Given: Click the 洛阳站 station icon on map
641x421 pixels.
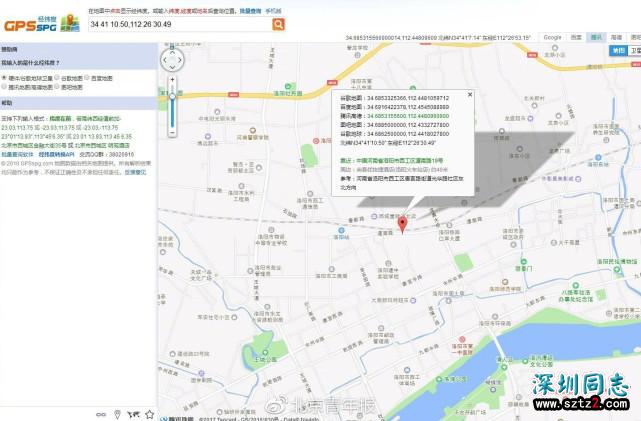Looking at the screenshot, I should coord(342,231).
